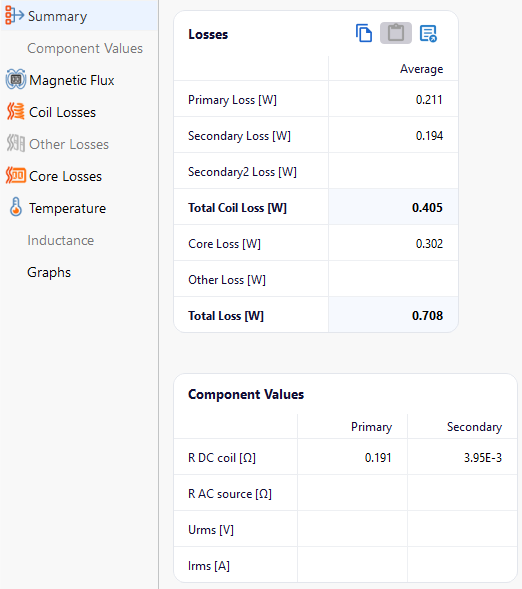This screenshot has height=589, width=522.
Task: Click the paste clipboard icon in Losses
Action: pos(396,33)
